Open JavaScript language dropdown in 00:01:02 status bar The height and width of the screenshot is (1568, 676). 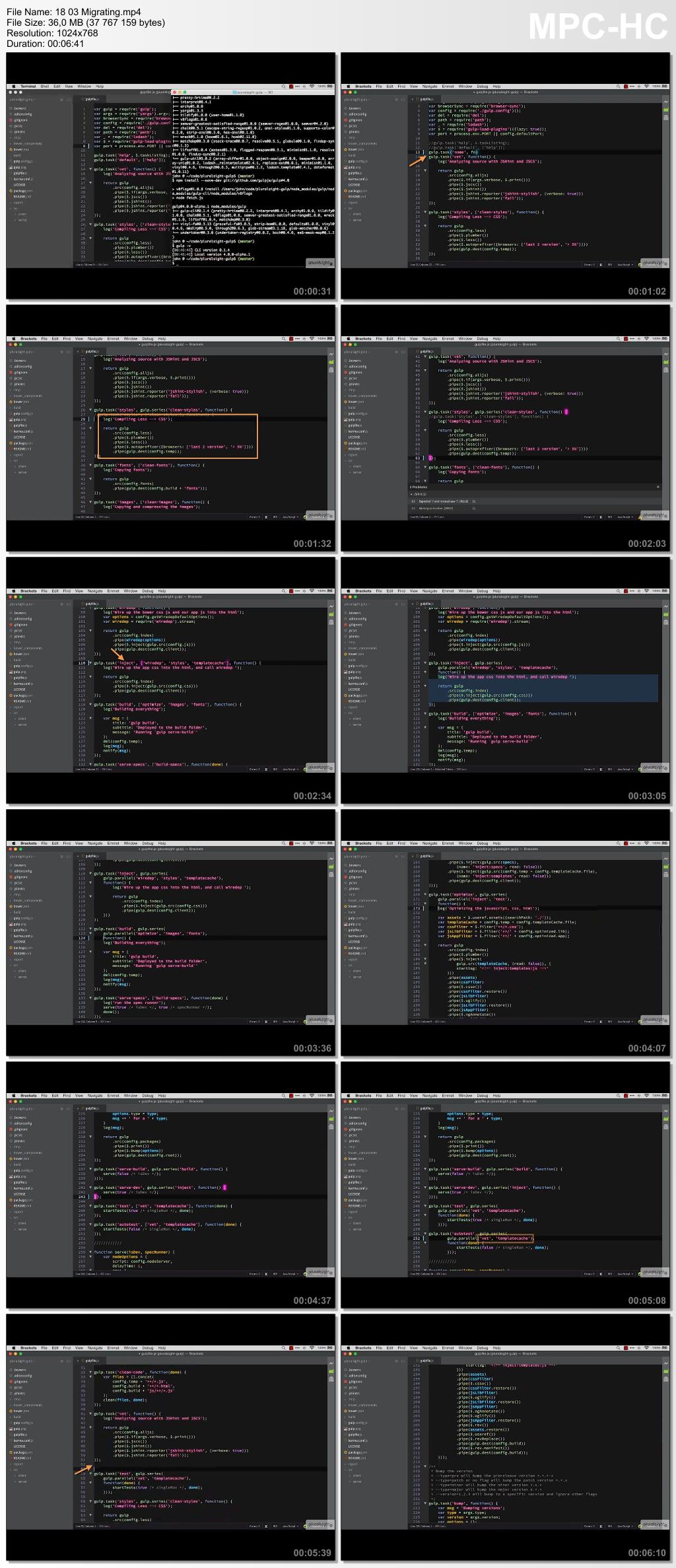(624, 264)
